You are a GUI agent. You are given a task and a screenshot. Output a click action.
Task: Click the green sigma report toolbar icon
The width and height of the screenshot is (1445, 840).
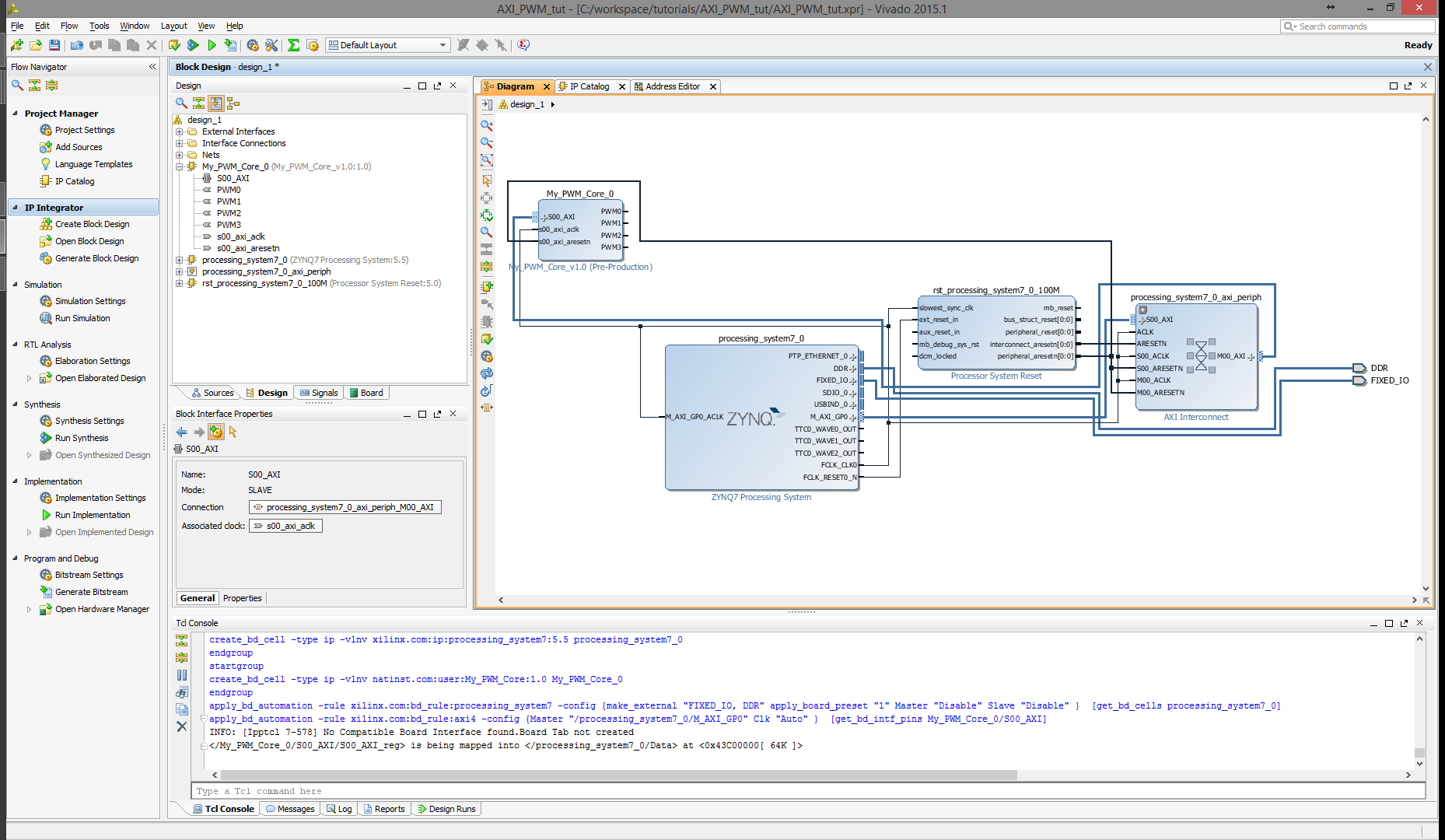293,45
